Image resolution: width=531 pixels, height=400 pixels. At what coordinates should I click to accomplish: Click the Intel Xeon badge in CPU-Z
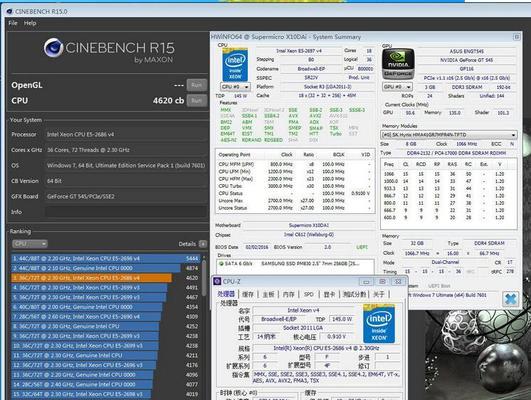379,324
